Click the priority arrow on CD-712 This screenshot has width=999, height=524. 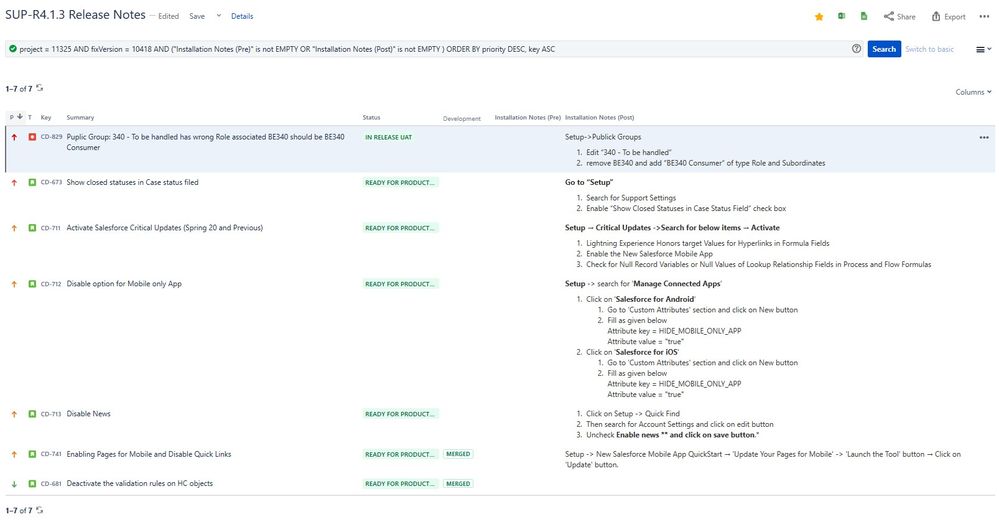[14, 284]
